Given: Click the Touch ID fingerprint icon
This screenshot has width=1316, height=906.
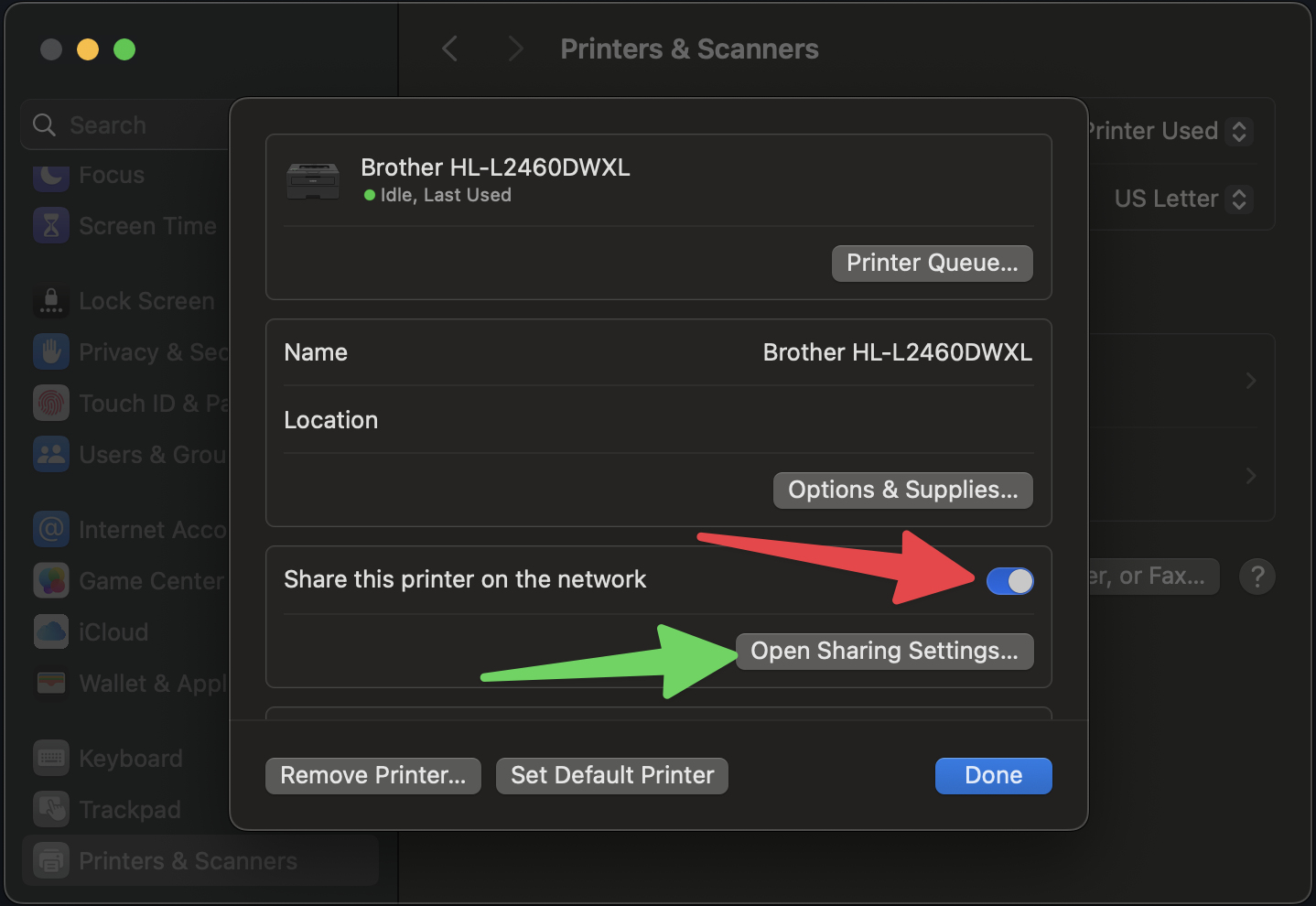Looking at the screenshot, I should click(x=51, y=403).
